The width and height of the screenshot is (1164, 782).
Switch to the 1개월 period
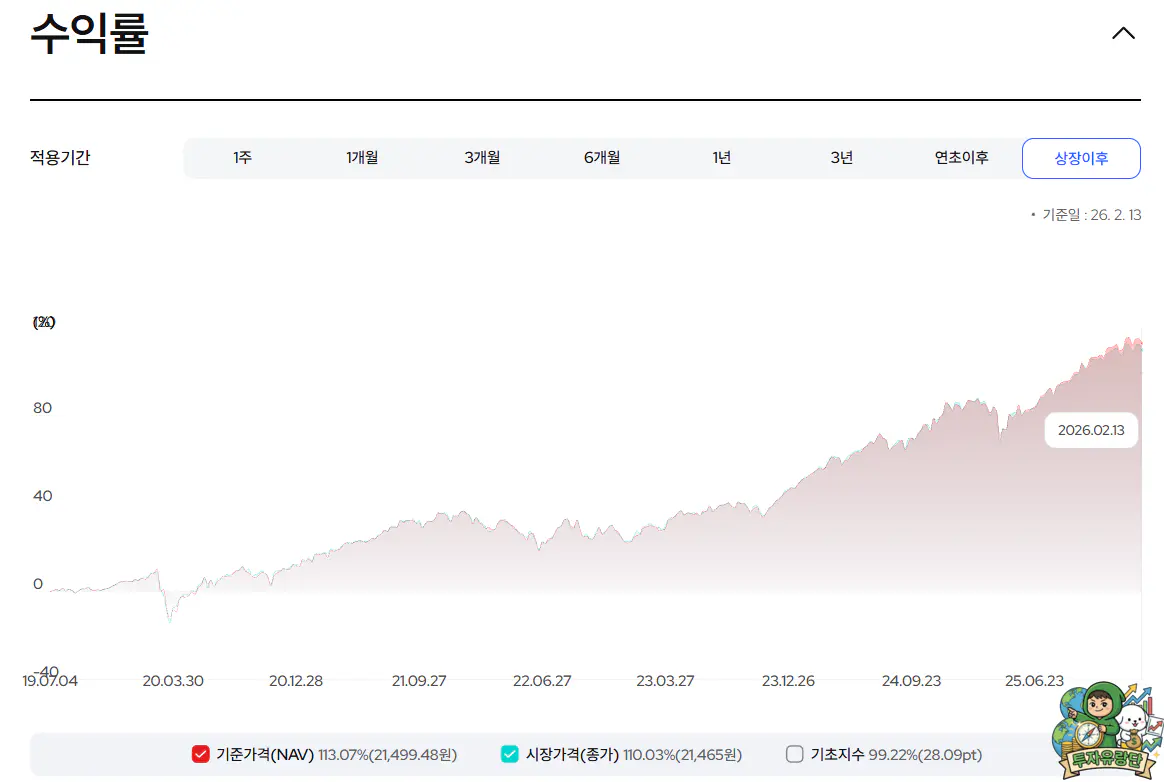click(362, 158)
